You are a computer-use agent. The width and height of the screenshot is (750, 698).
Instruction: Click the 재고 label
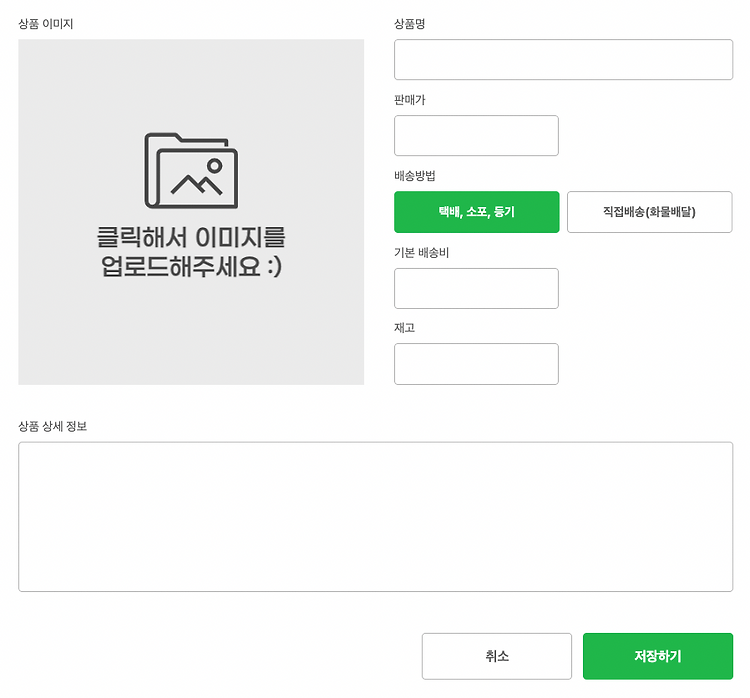pos(404,328)
